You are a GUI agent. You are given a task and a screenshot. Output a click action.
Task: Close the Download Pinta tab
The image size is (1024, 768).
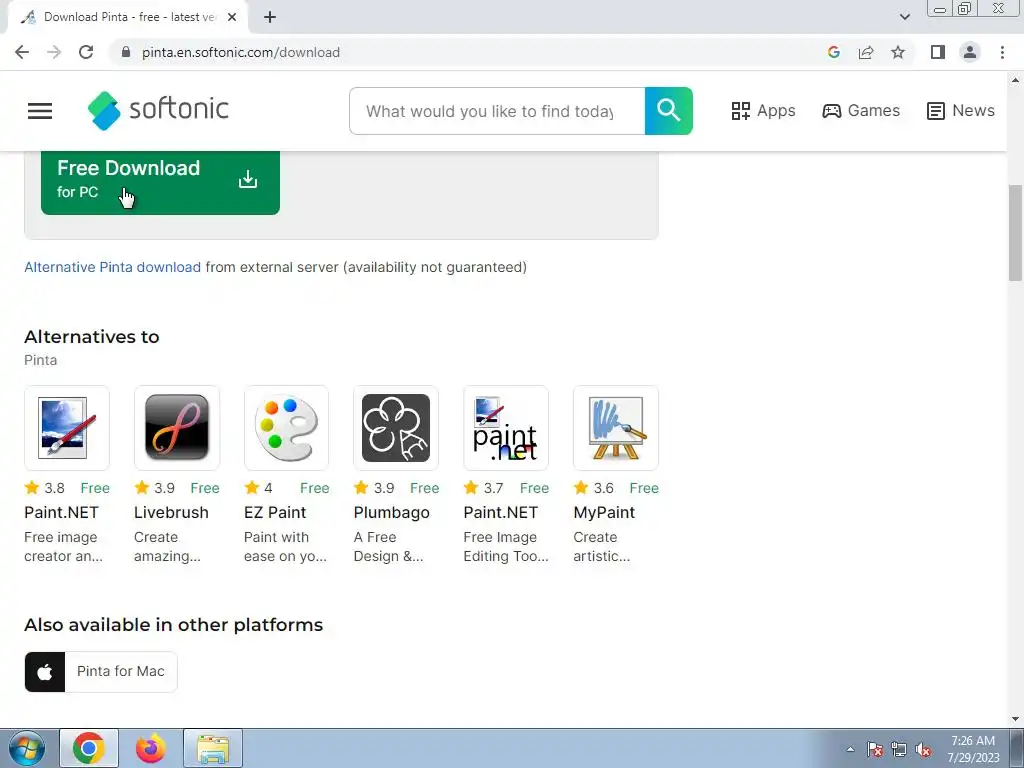(232, 17)
